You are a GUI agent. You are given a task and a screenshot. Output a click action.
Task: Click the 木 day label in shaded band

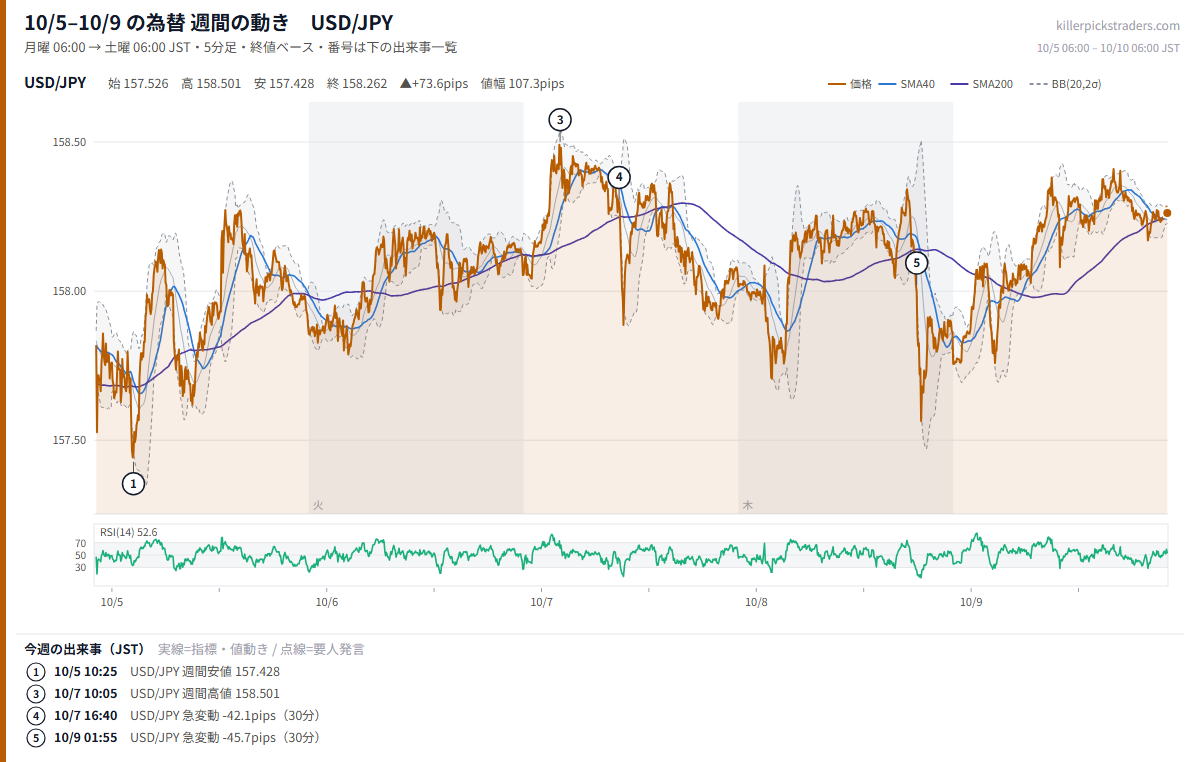pos(747,506)
